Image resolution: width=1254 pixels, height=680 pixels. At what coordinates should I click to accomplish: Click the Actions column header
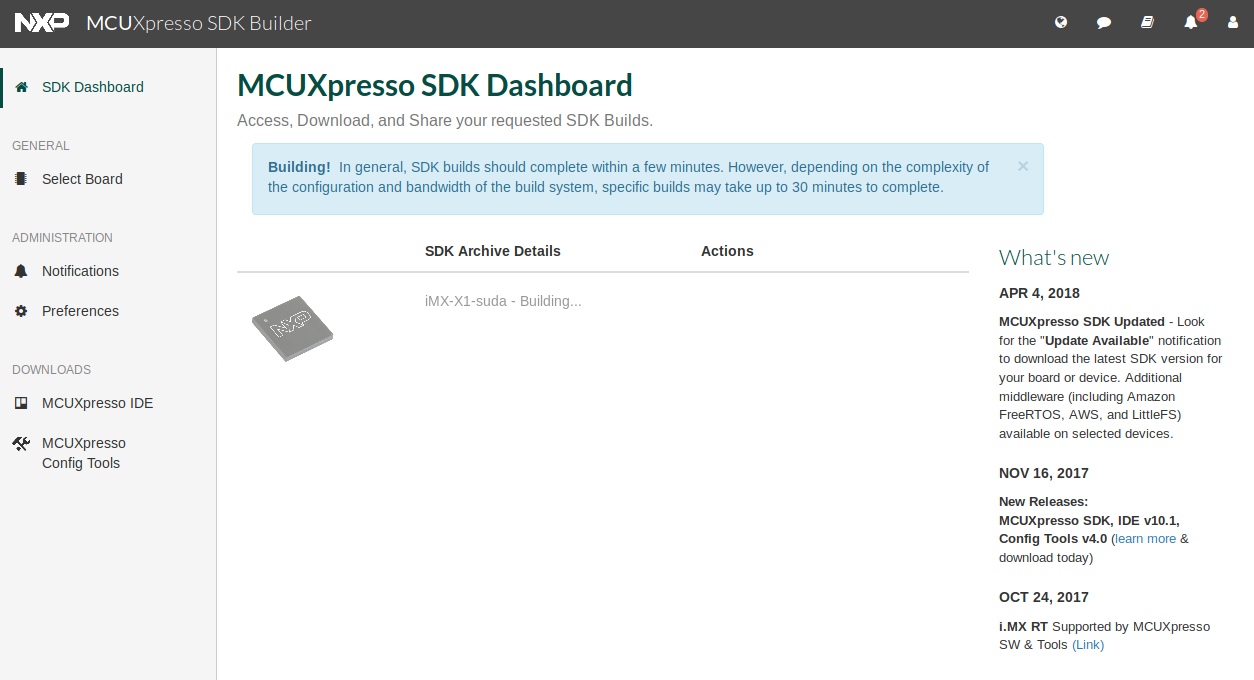pyautogui.click(x=727, y=251)
